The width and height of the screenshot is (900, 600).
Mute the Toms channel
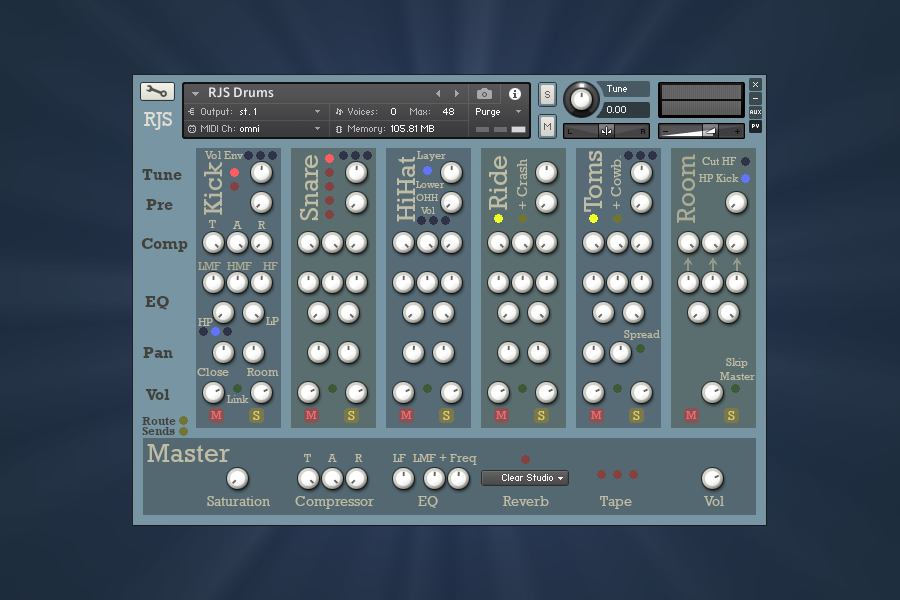point(596,415)
